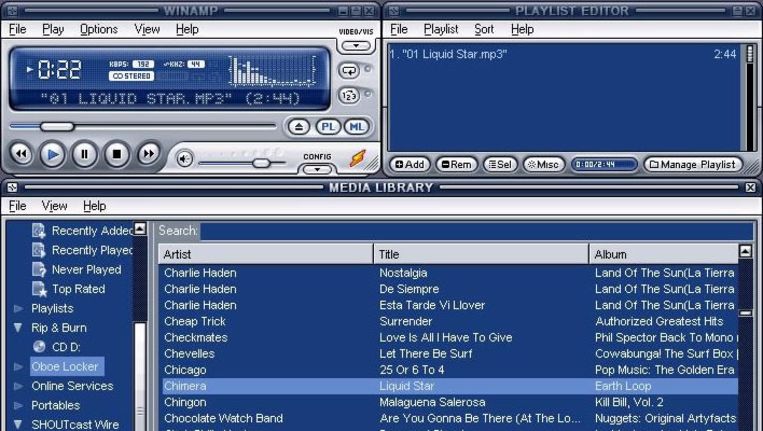Click the Playlist Editor vertical scrollbar
The width and height of the screenshot is (763, 431).
(749, 97)
